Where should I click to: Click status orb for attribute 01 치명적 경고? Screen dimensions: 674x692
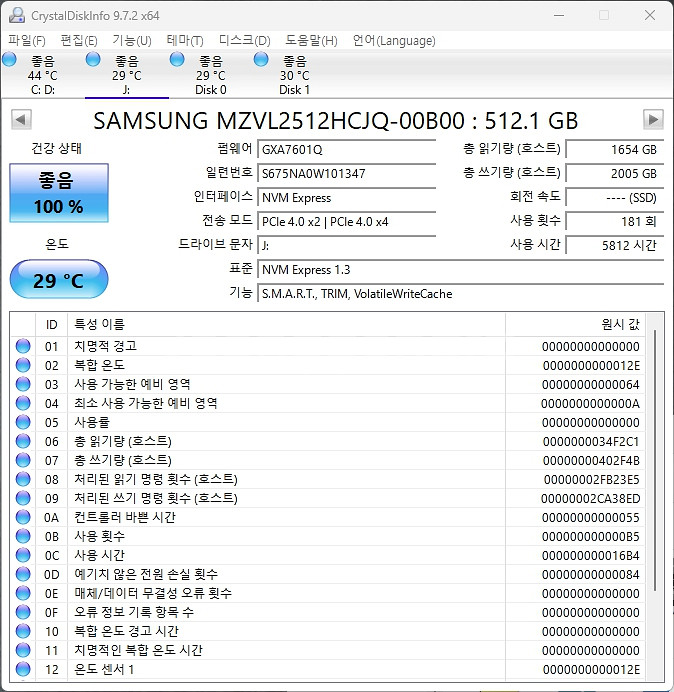tap(23, 346)
